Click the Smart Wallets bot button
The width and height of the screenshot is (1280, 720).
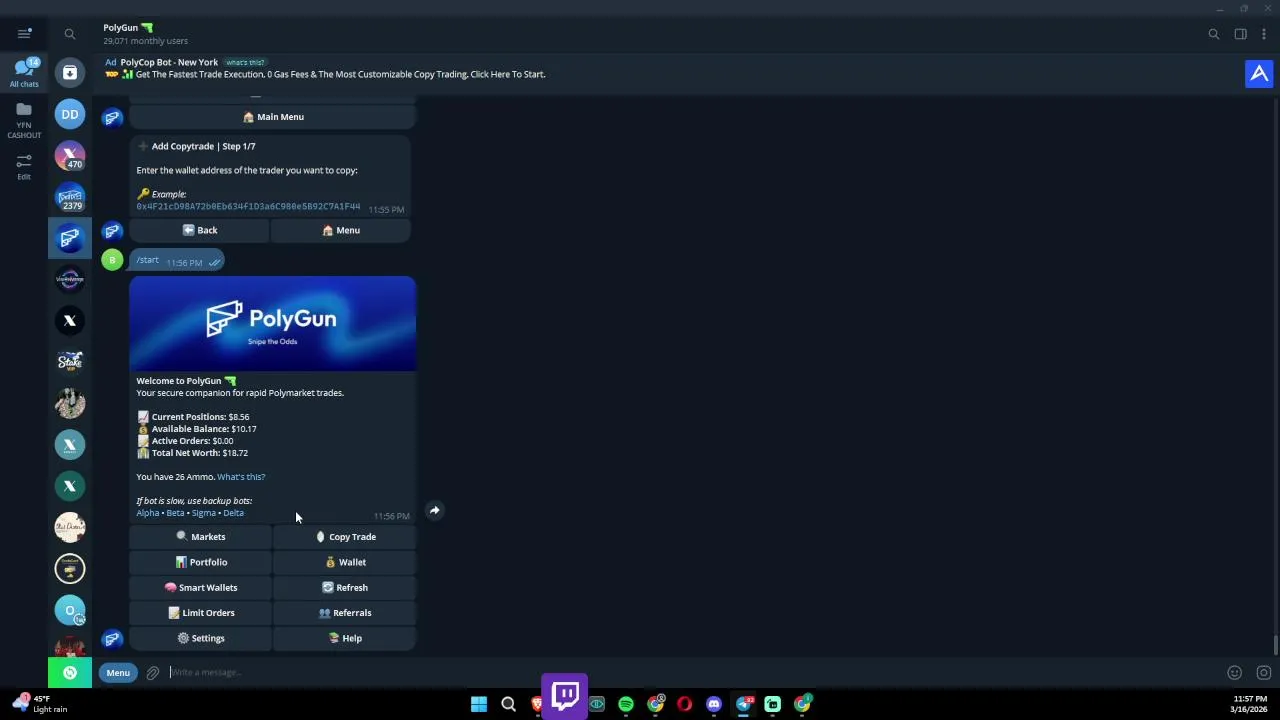point(200,588)
